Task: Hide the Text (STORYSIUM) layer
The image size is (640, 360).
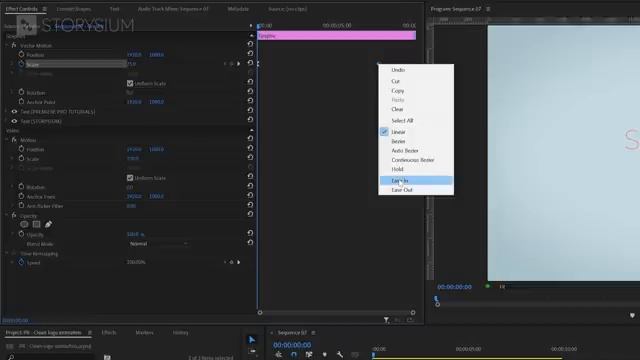Action: pos(14,121)
